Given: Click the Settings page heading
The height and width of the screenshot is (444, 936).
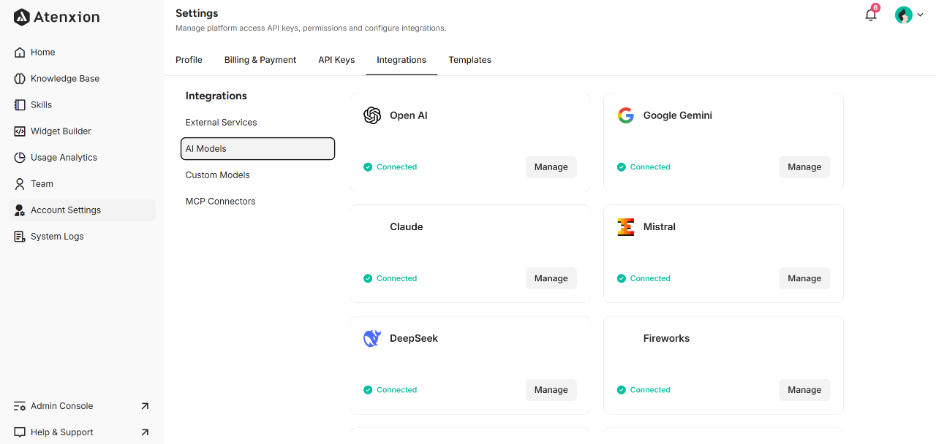Looking at the screenshot, I should coord(197,13).
